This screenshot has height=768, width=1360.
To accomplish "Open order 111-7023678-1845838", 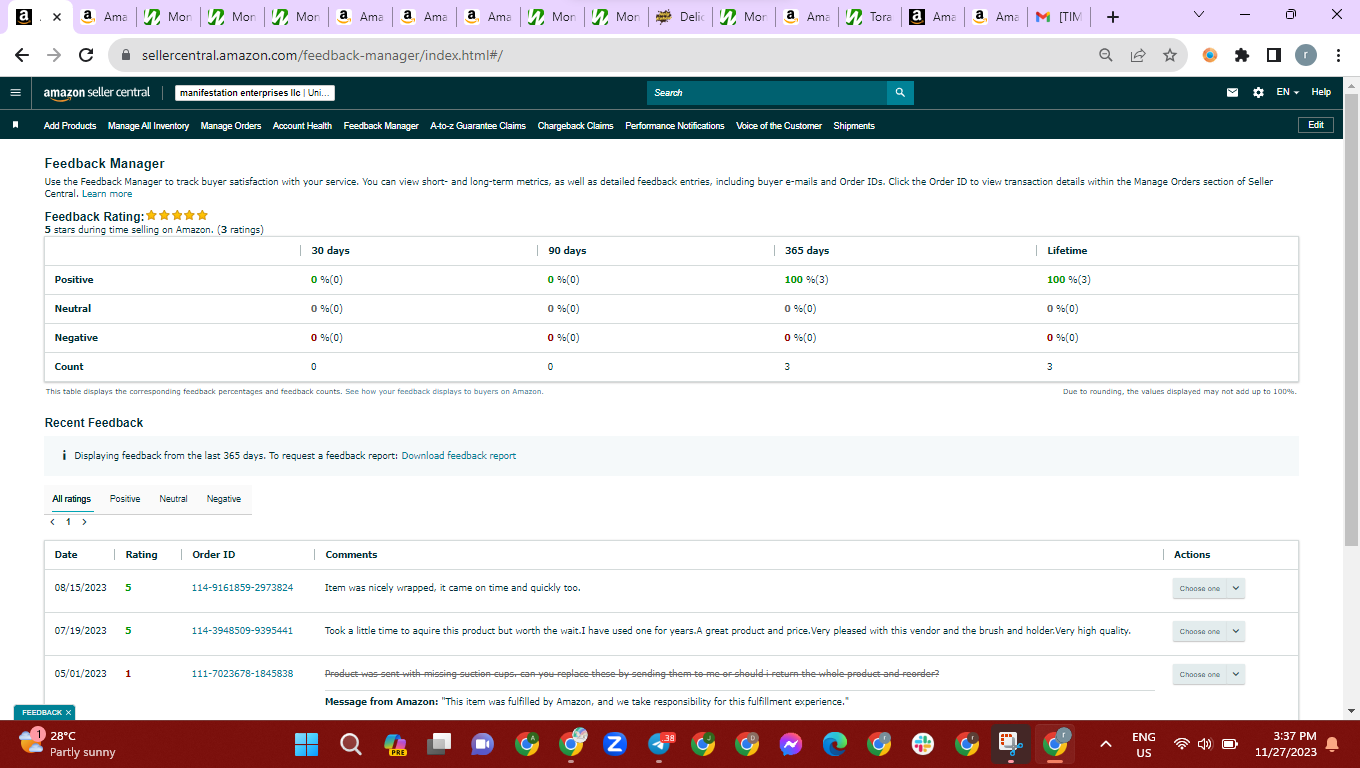I will (242, 674).
